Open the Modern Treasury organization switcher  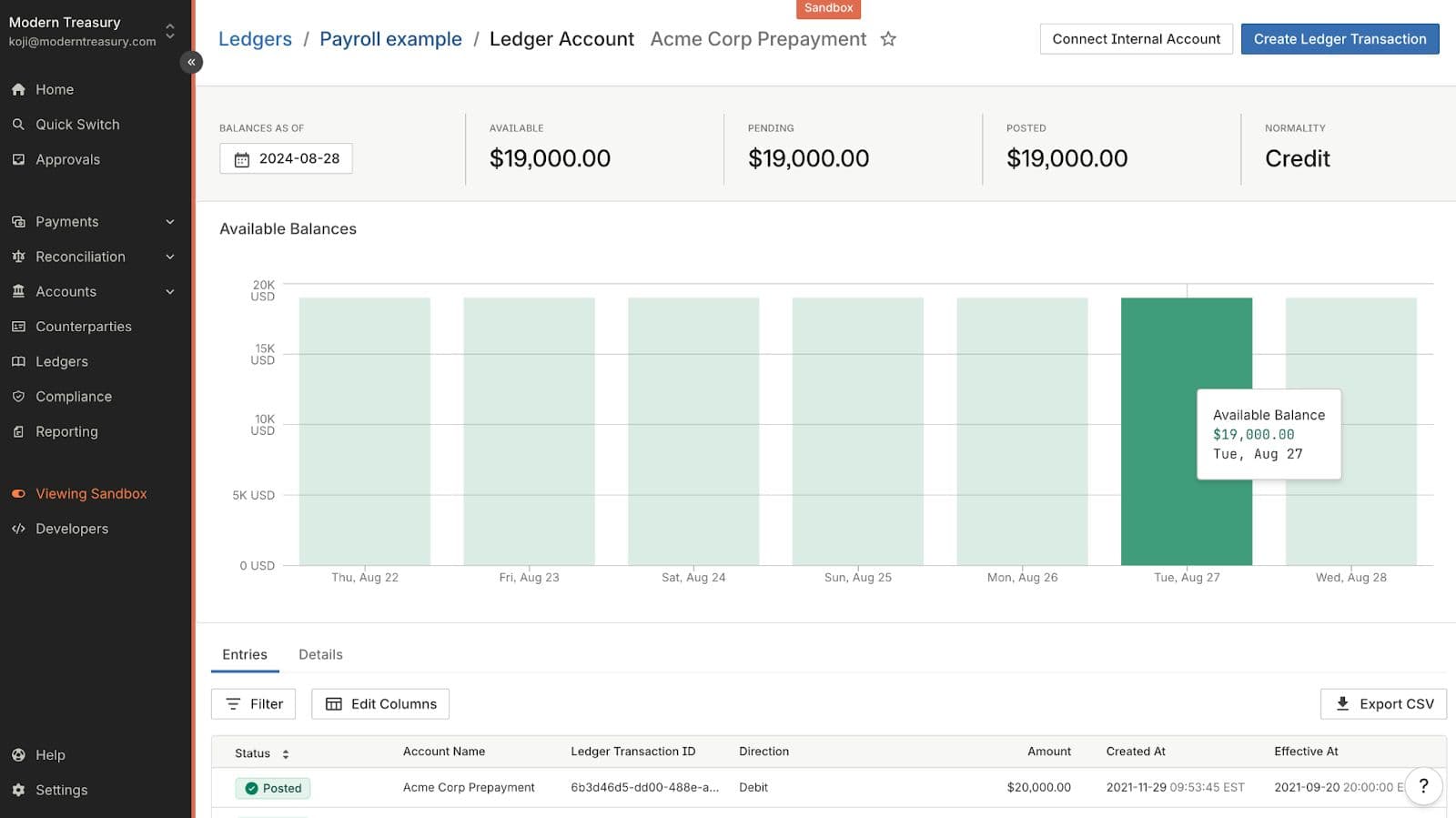click(169, 31)
